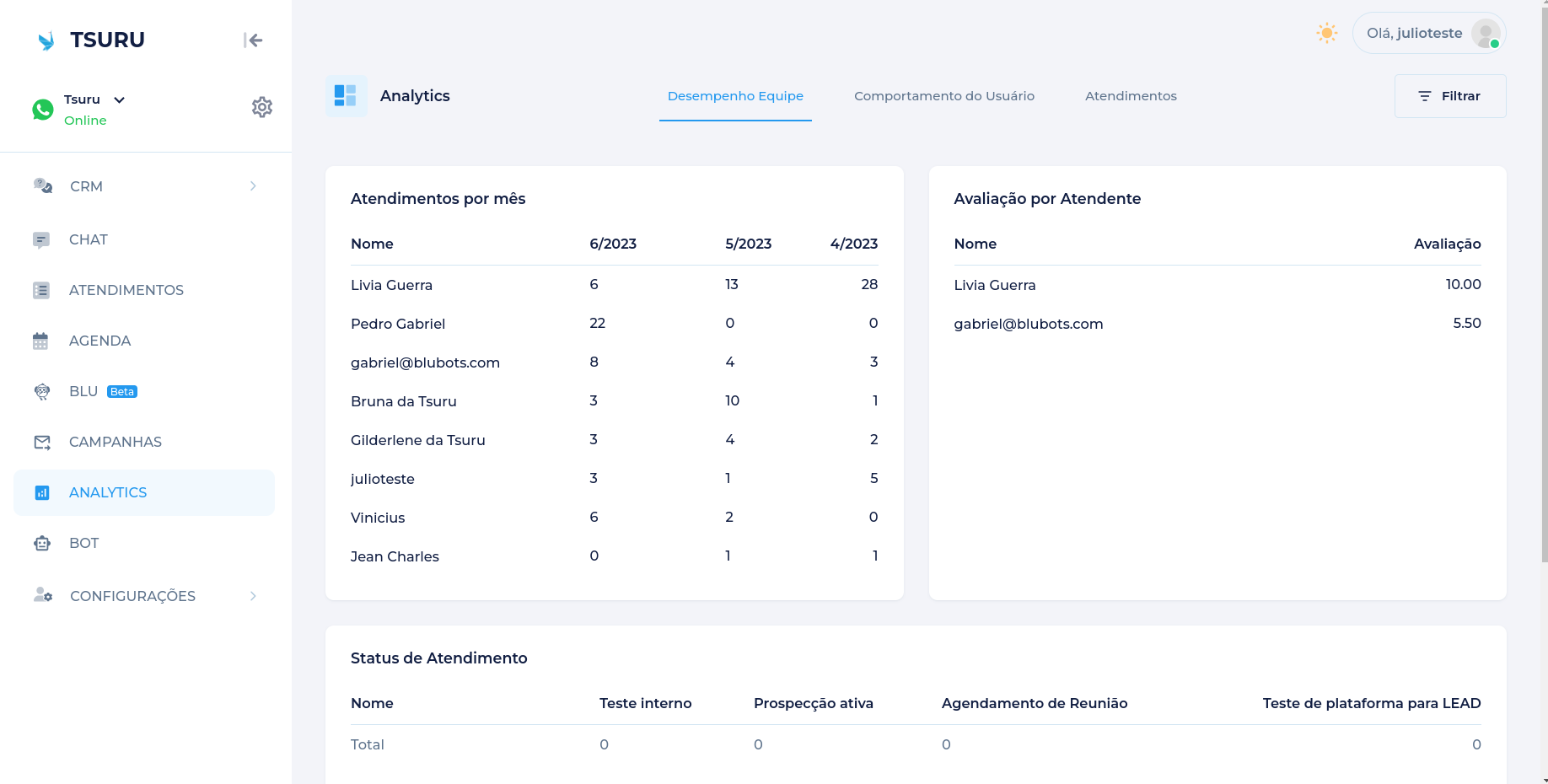Select the Desempenho Equipe tab
Viewport: 1548px width, 784px height.
[735, 96]
